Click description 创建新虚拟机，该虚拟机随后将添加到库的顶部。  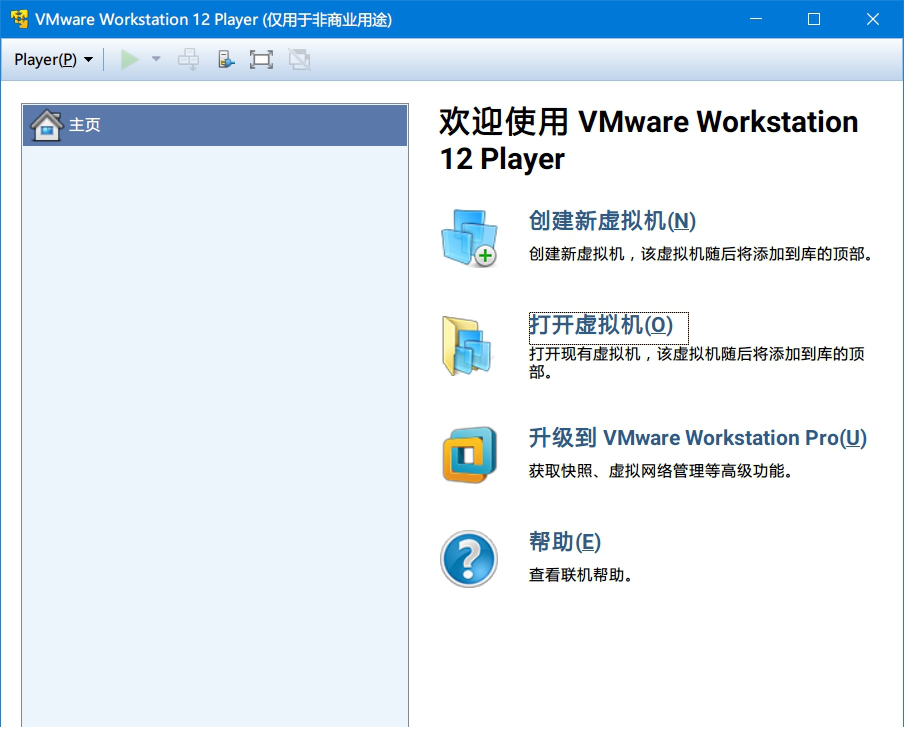(x=700, y=254)
